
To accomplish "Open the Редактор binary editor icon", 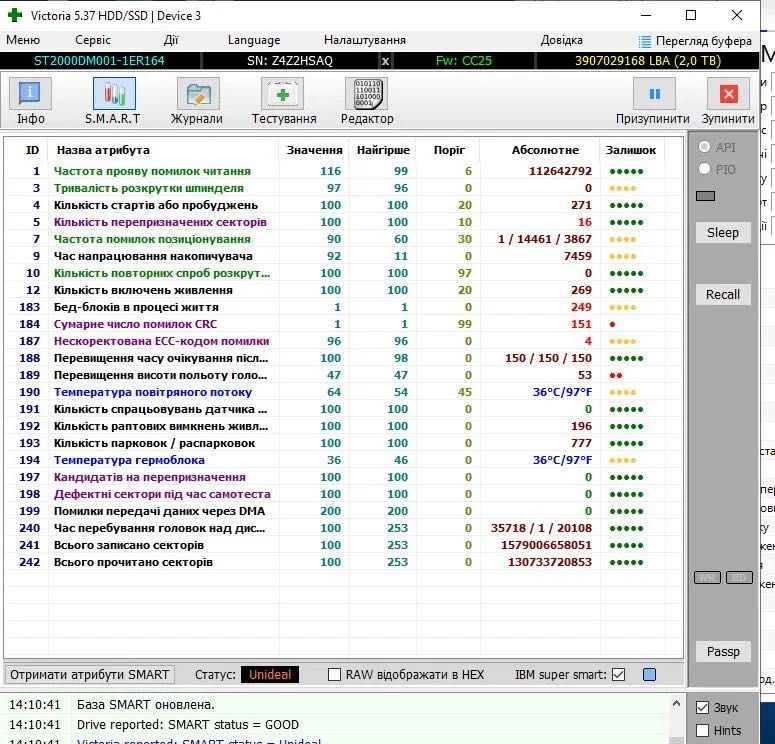I will coord(368,94).
